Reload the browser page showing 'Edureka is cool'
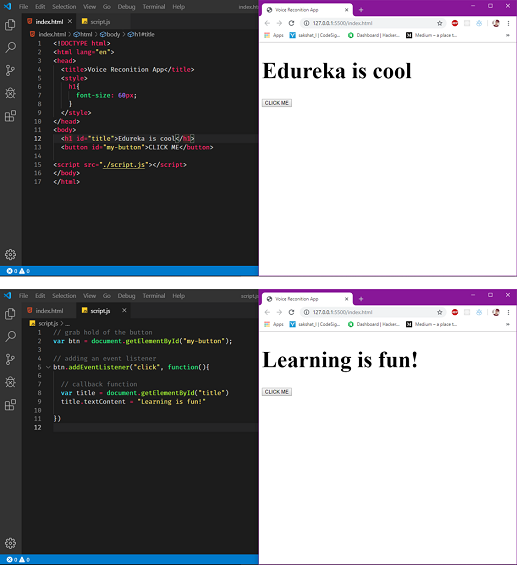The image size is (517, 565). click(x=291, y=23)
